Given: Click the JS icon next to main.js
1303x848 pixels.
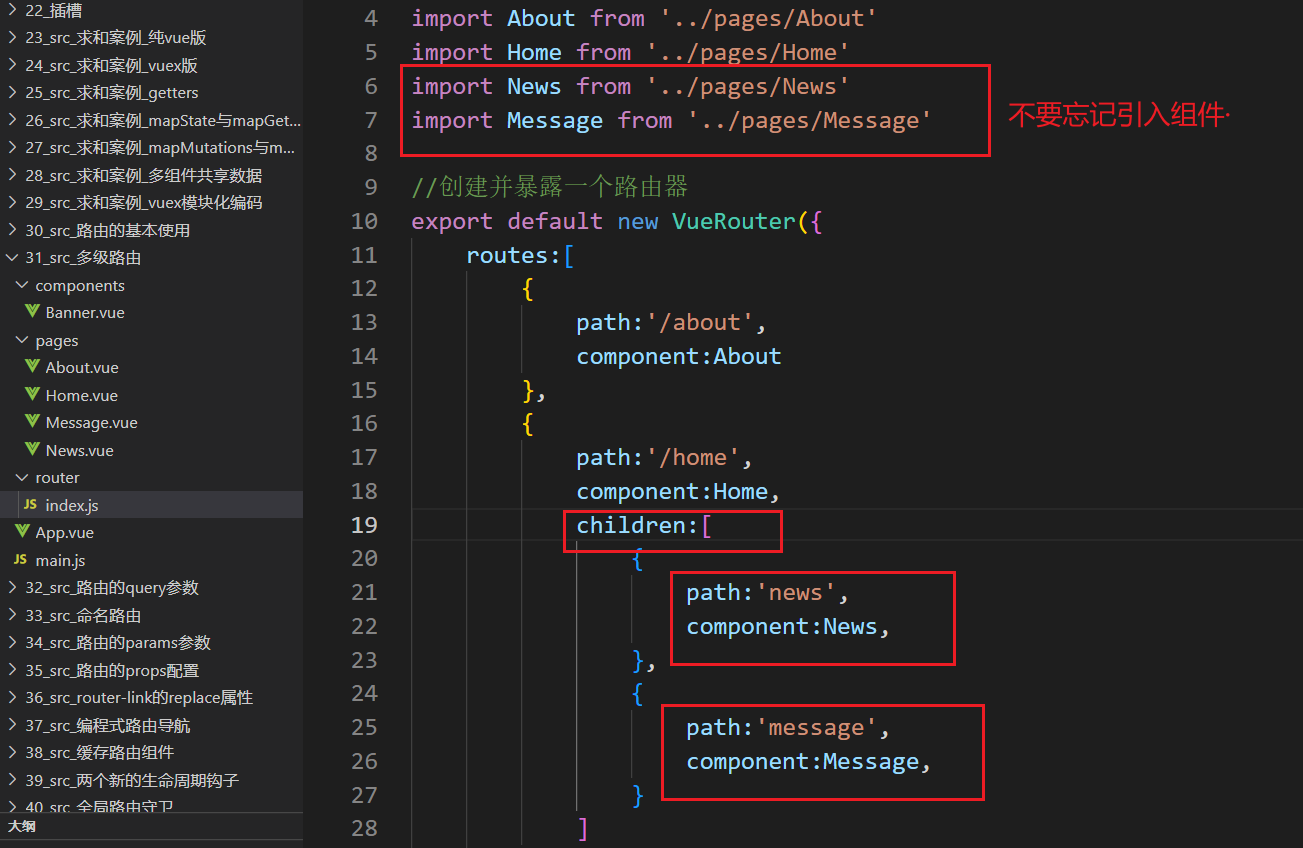Looking at the screenshot, I should (21, 560).
